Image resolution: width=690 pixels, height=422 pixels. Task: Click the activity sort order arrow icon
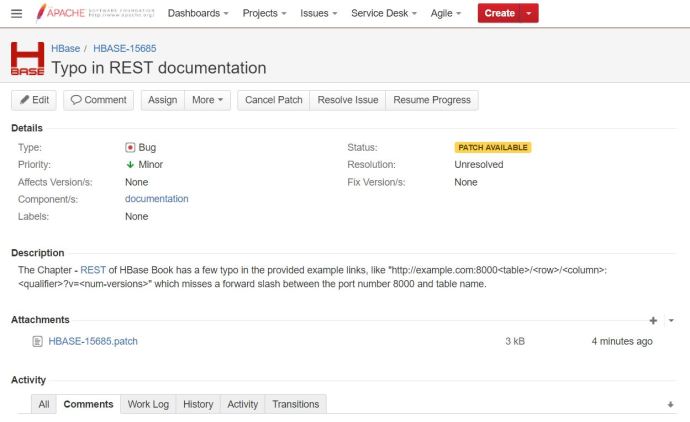[670, 404]
